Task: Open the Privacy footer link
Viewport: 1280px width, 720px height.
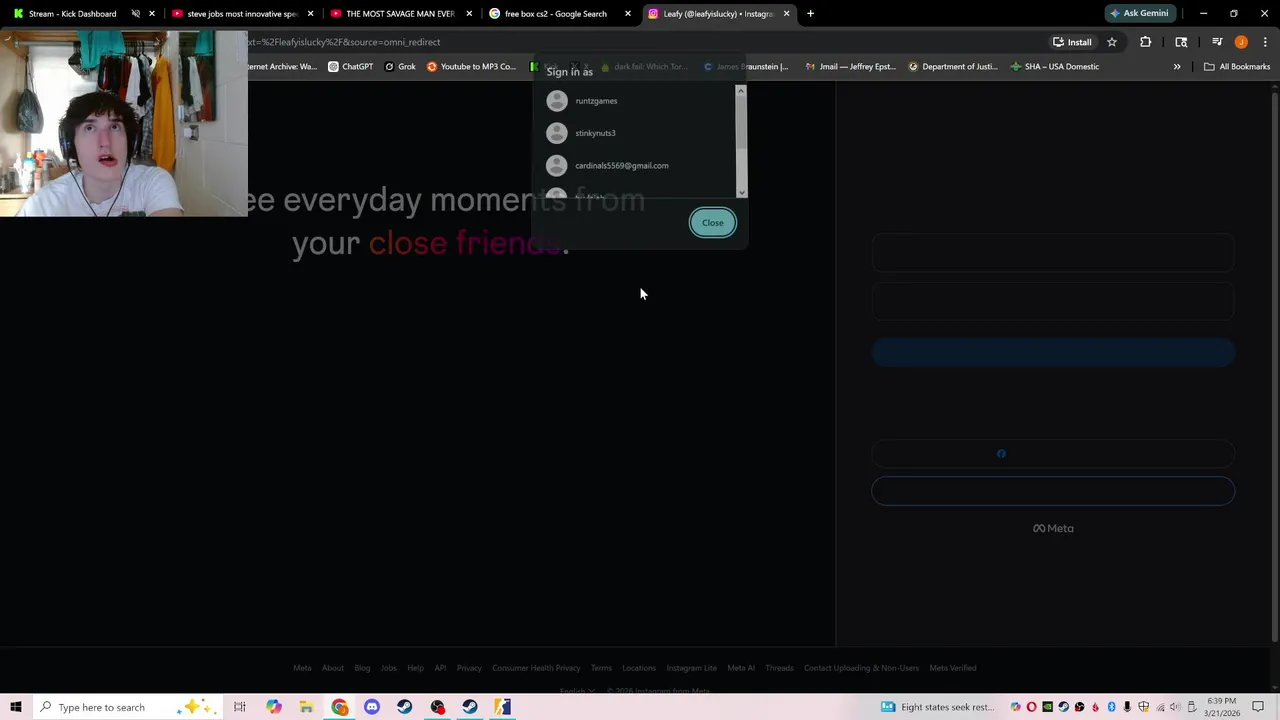Action: (x=469, y=668)
